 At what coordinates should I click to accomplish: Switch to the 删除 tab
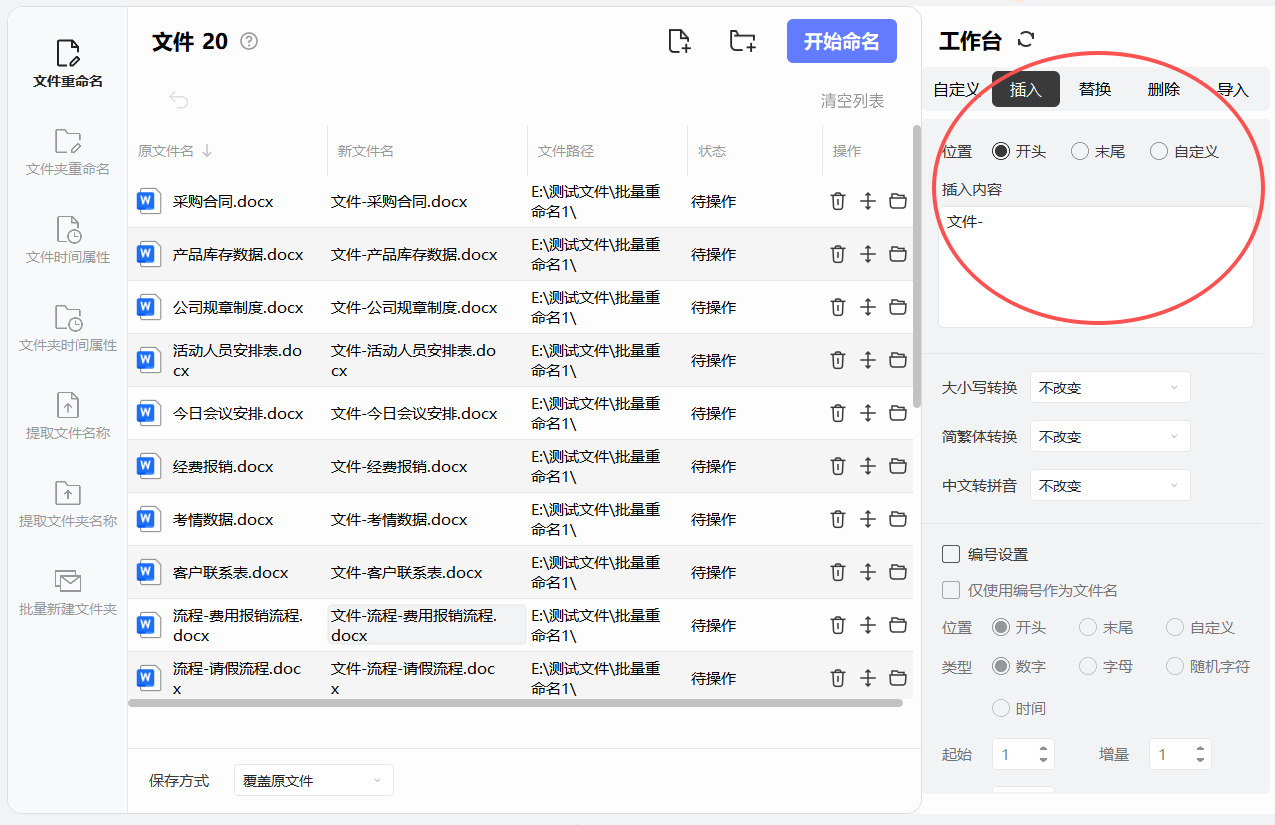click(x=1164, y=89)
